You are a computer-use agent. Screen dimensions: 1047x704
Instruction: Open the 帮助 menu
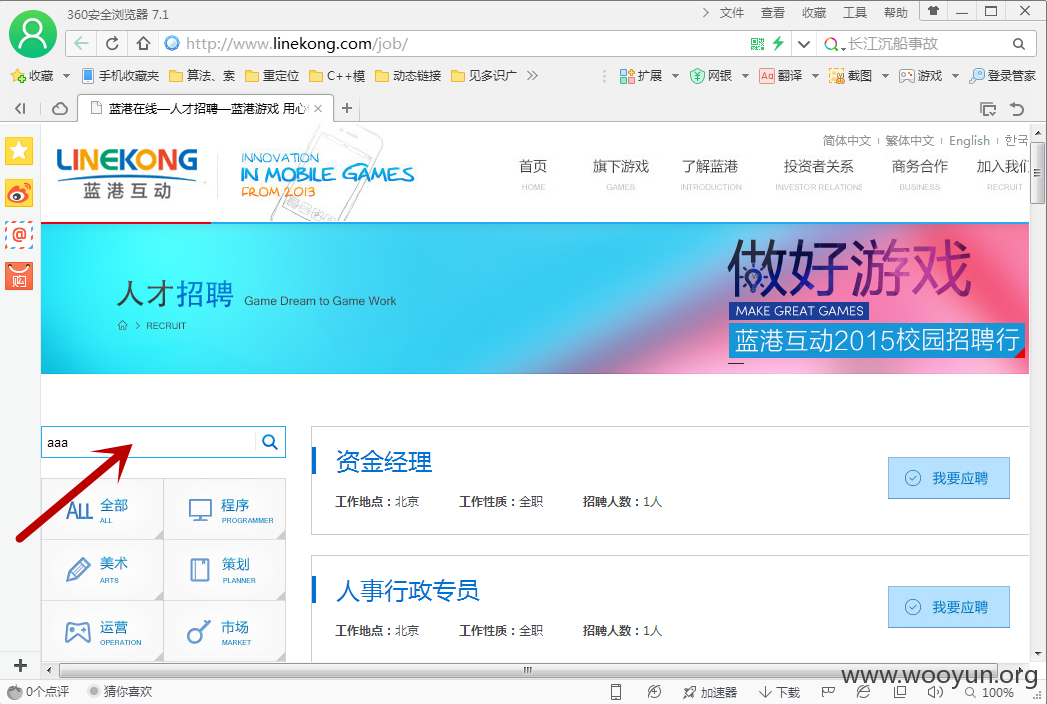895,13
